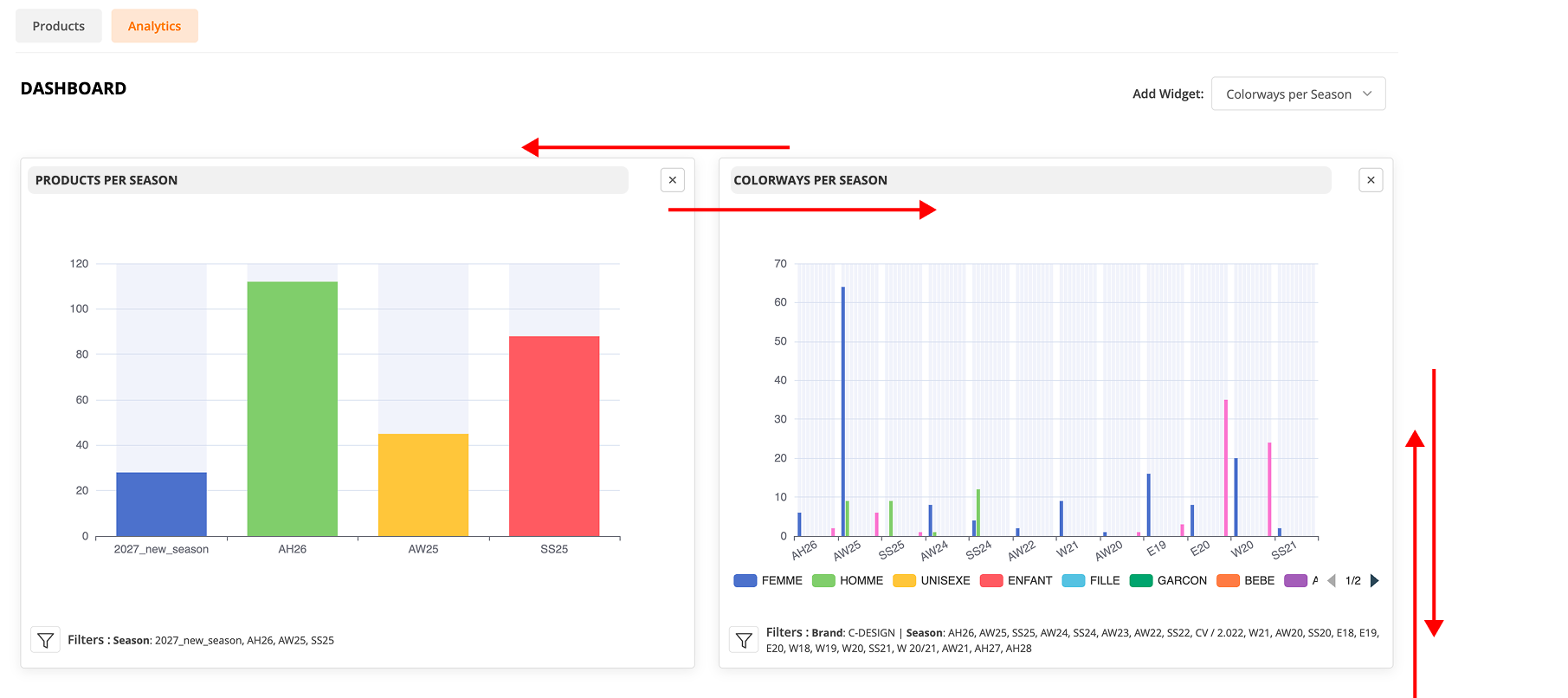The image size is (1568, 698).
Task: Select the green AH26 bar
Action: tap(293, 409)
